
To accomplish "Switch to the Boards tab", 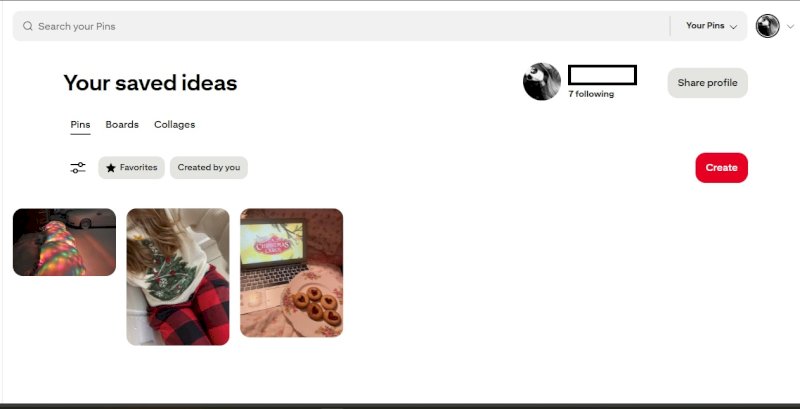I will pyautogui.click(x=122, y=124).
